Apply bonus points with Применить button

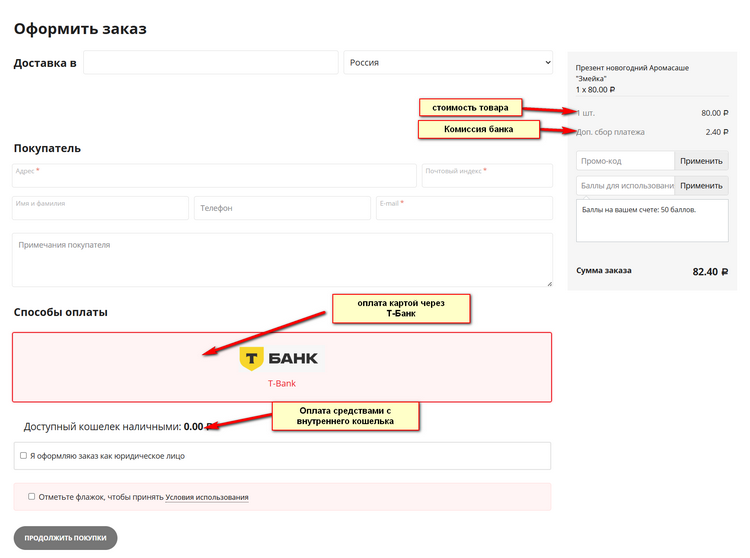click(701, 185)
